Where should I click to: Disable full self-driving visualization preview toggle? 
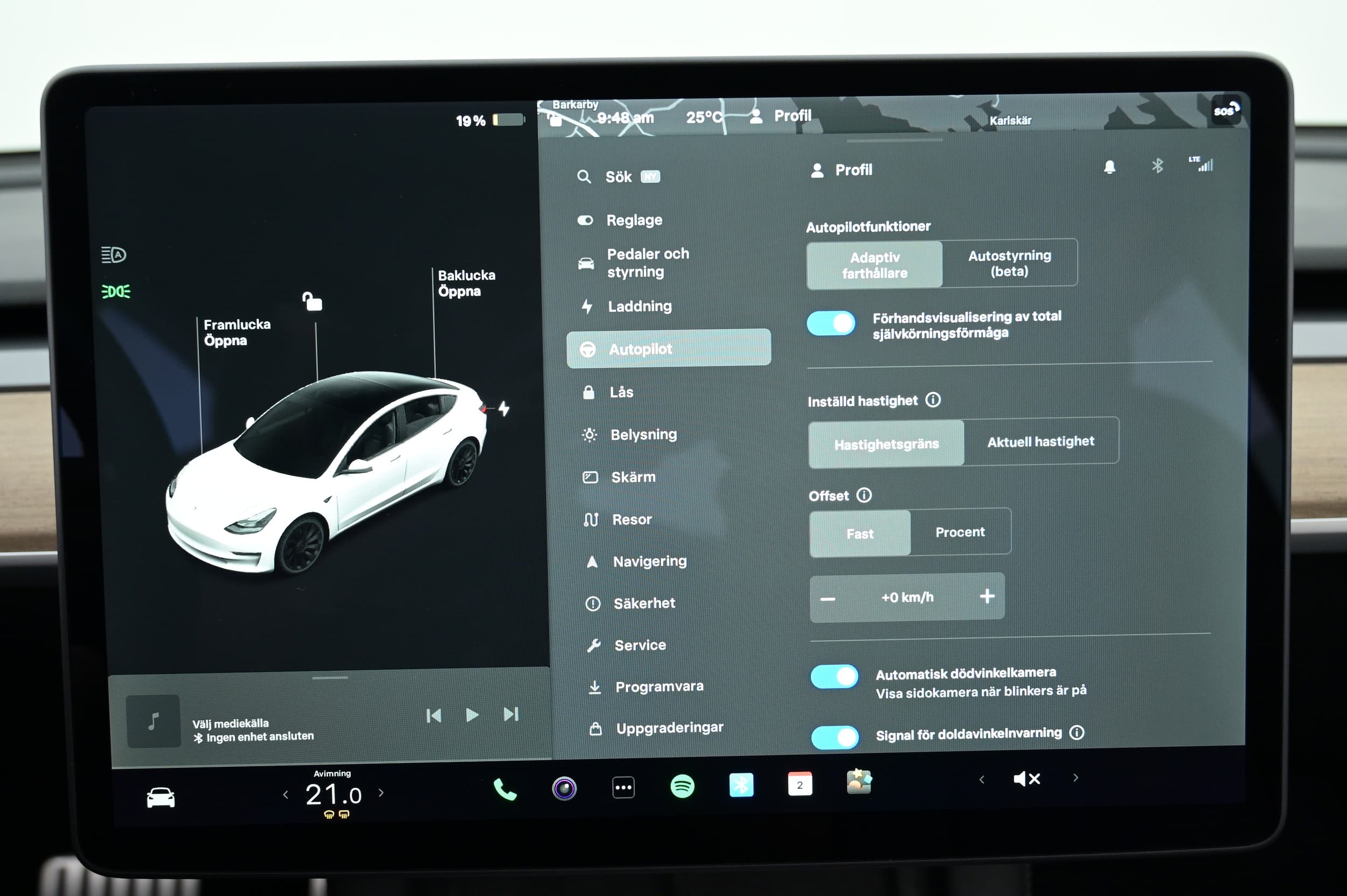[x=831, y=323]
